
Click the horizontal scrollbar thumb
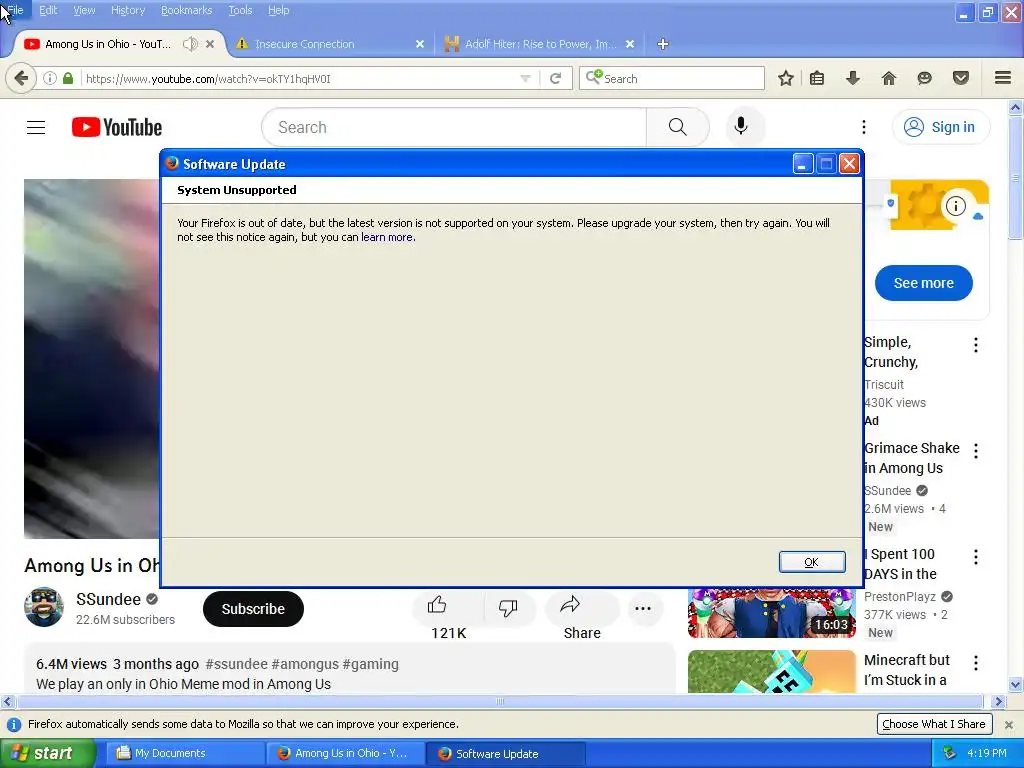click(500, 701)
